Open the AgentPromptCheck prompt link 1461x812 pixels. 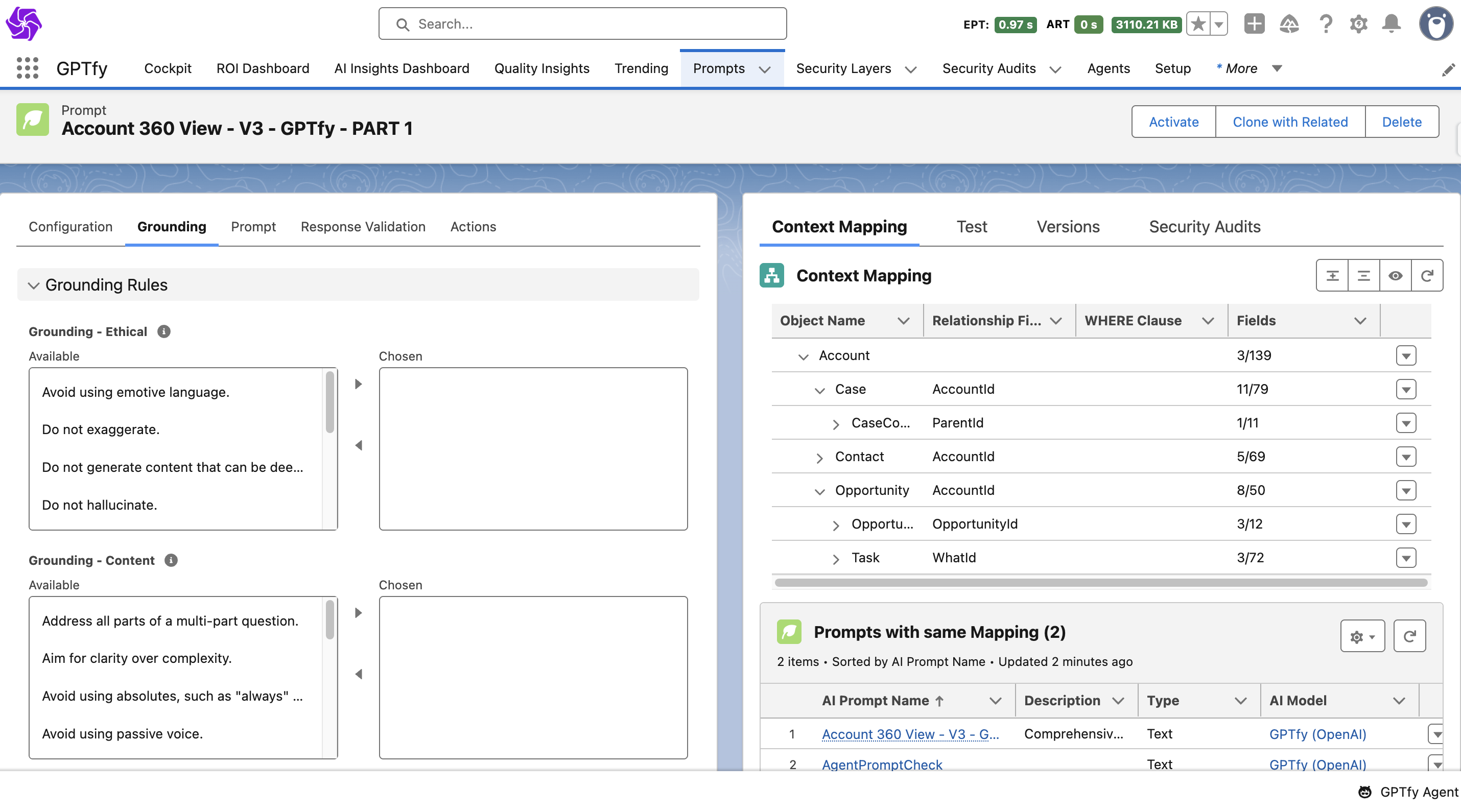(x=882, y=765)
